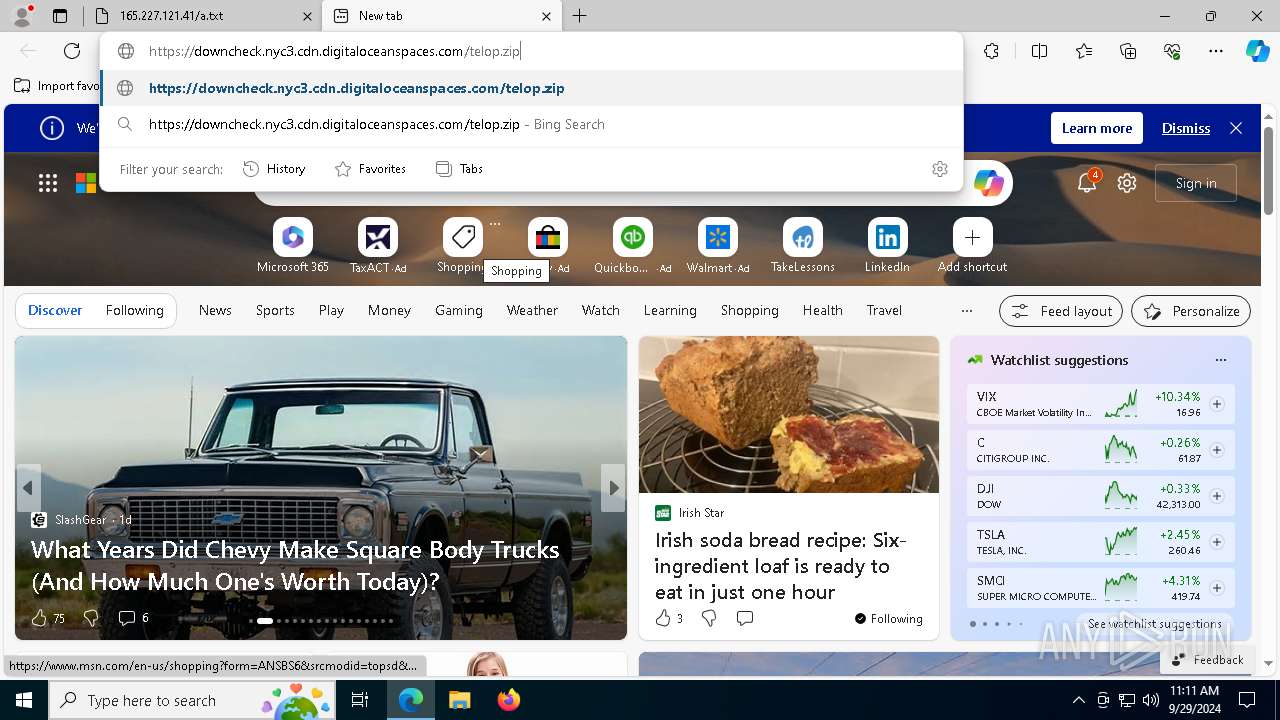Open the Extensions puzzle icon

tap(991, 51)
